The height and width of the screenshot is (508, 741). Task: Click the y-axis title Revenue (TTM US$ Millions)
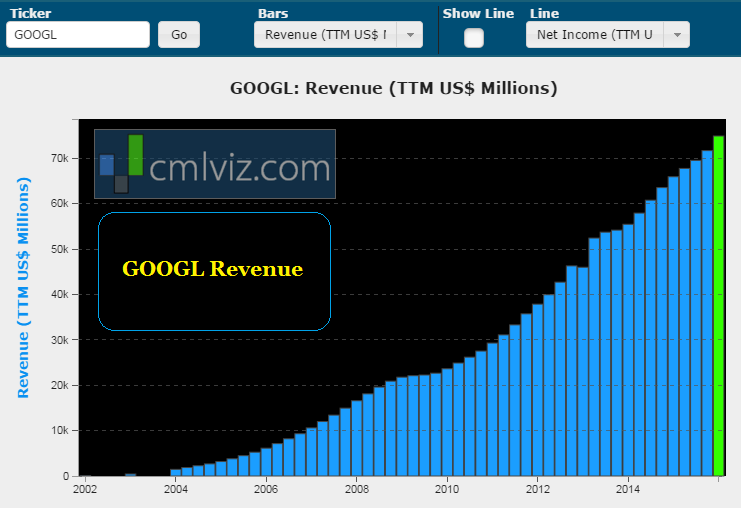tap(23, 287)
